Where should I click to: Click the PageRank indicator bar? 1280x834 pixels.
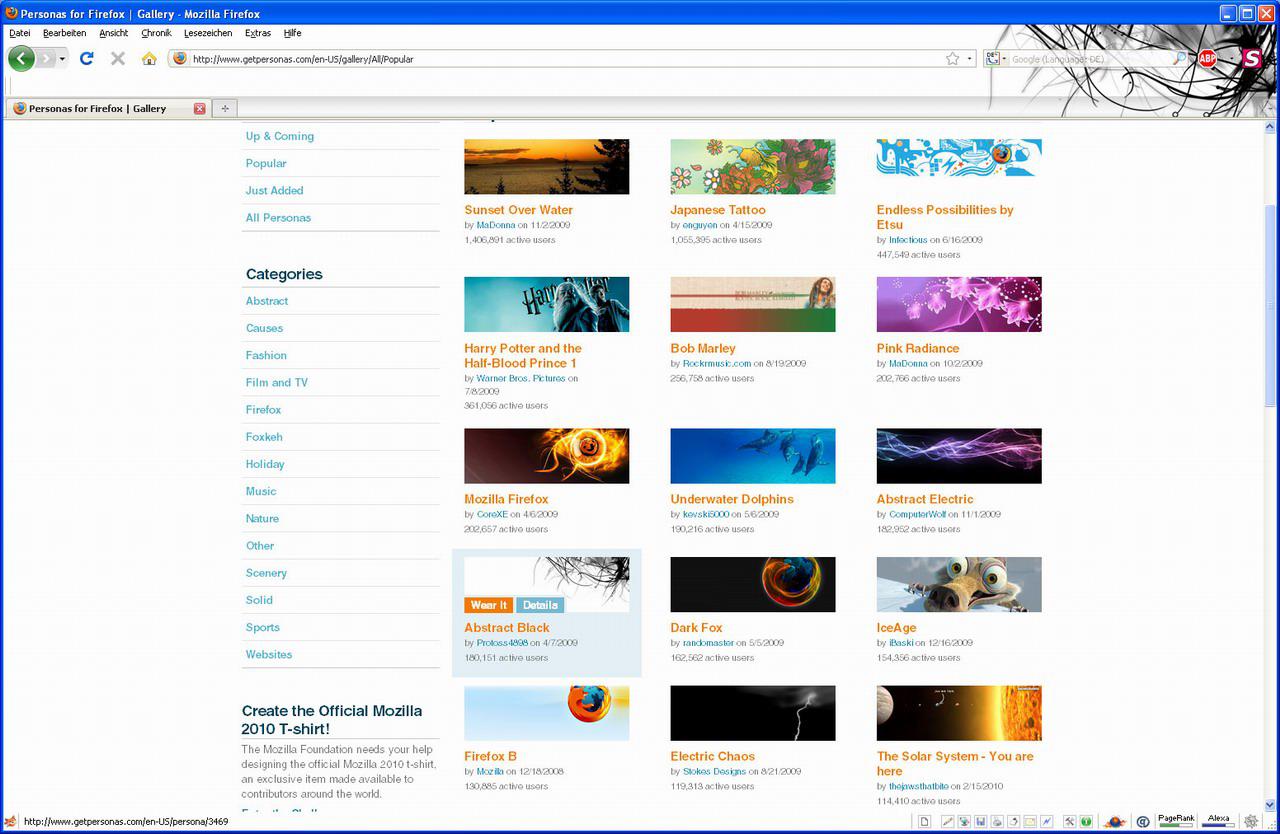click(x=1176, y=822)
